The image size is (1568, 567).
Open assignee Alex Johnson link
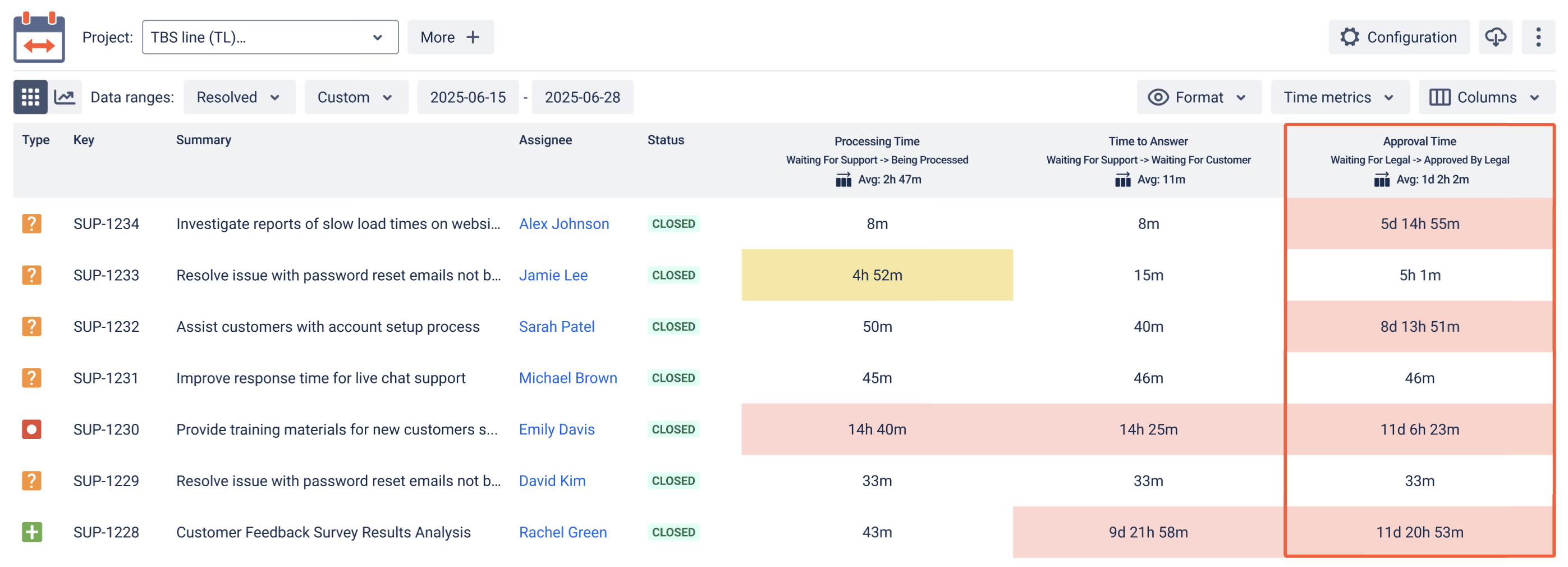563,223
